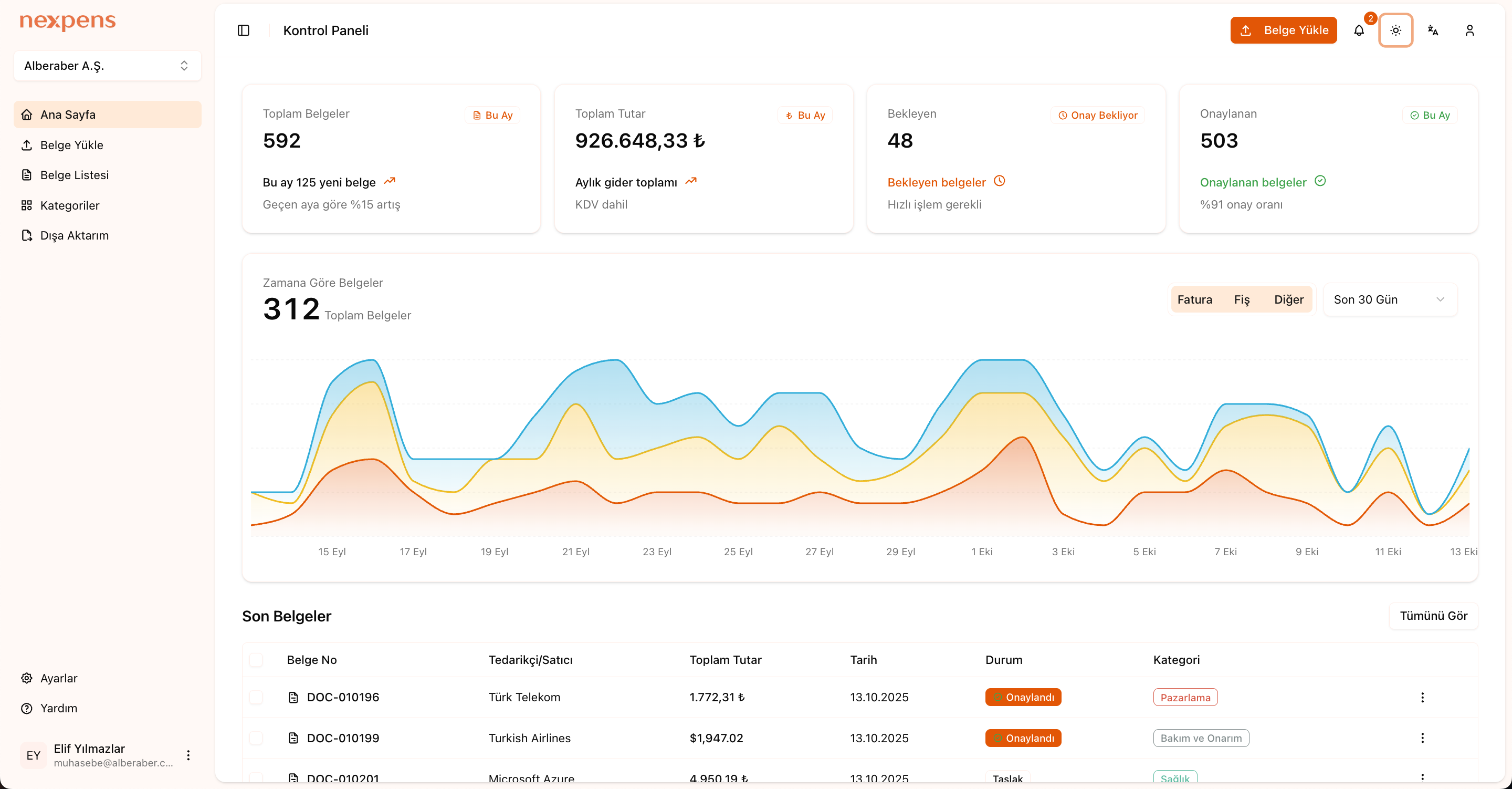Open the language translate icon
The height and width of the screenshot is (789, 1512).
tap(1433, 30)
